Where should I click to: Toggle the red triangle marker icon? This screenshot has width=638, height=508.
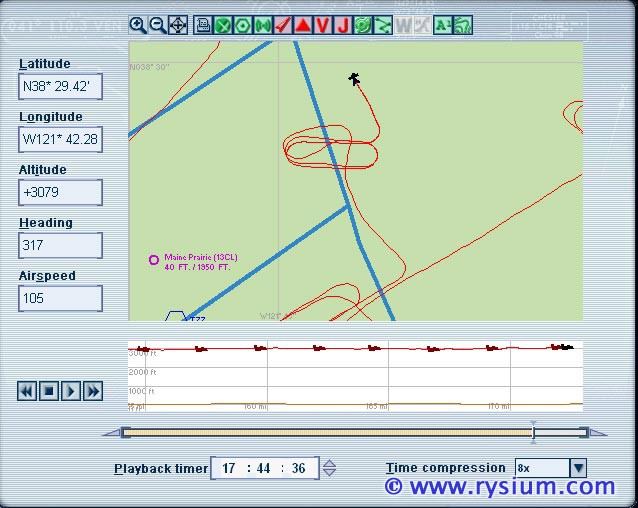[x=302, y=25]
